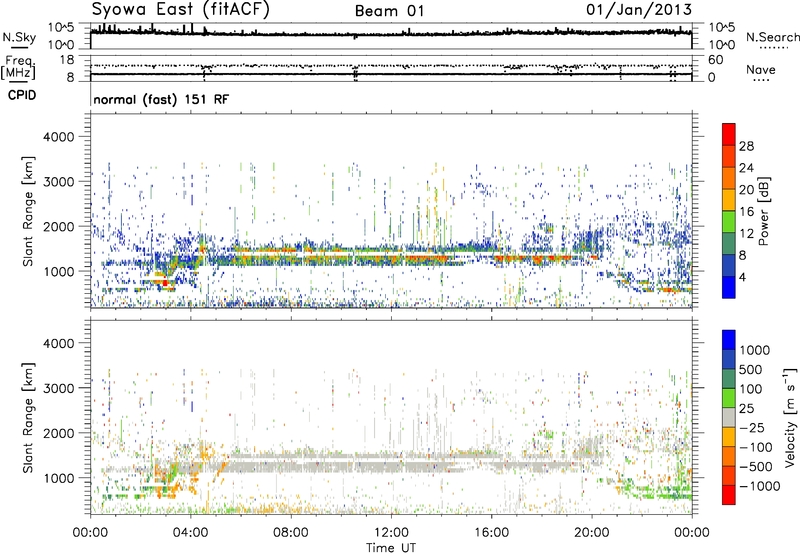
Task: Click the "3000" tick of the power panel
Action: (59, 182)
